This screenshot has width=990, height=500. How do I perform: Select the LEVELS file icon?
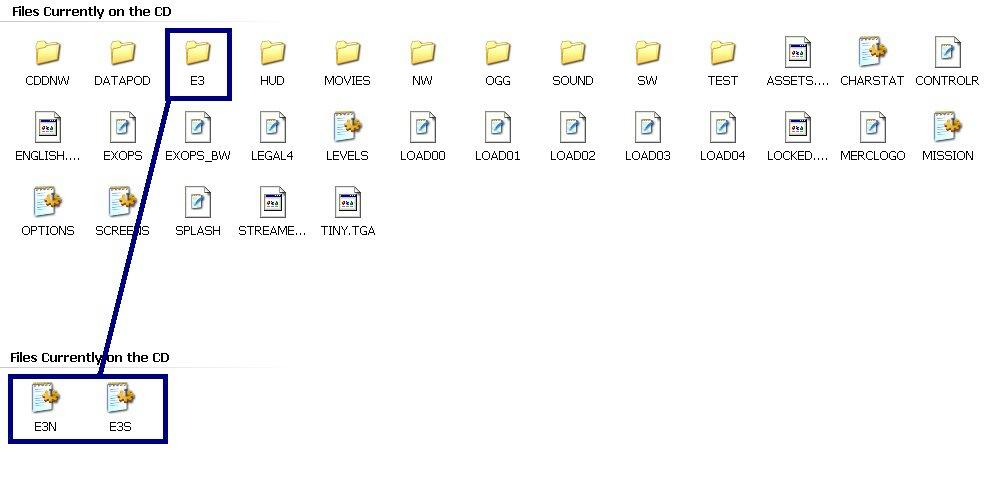tap(348, 127)
